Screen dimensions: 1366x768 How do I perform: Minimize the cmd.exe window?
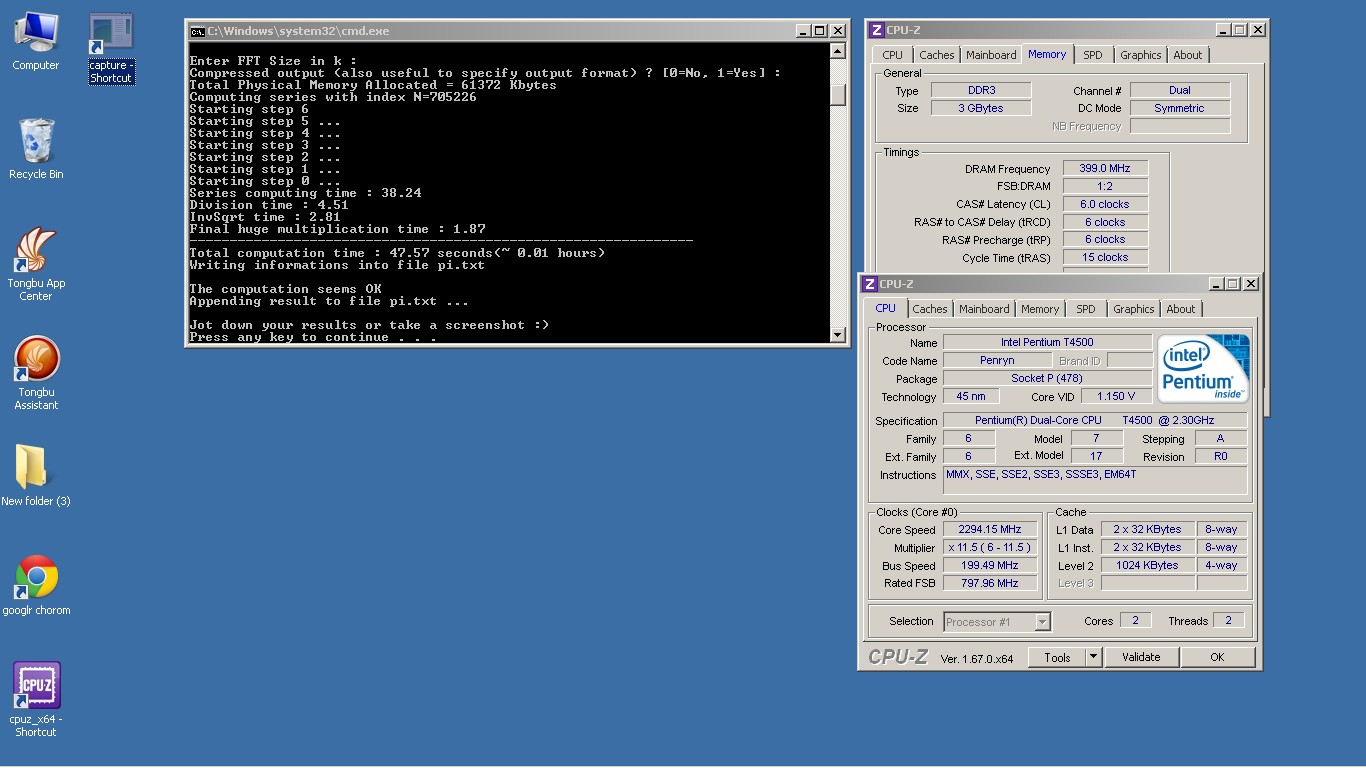point(803,31)
